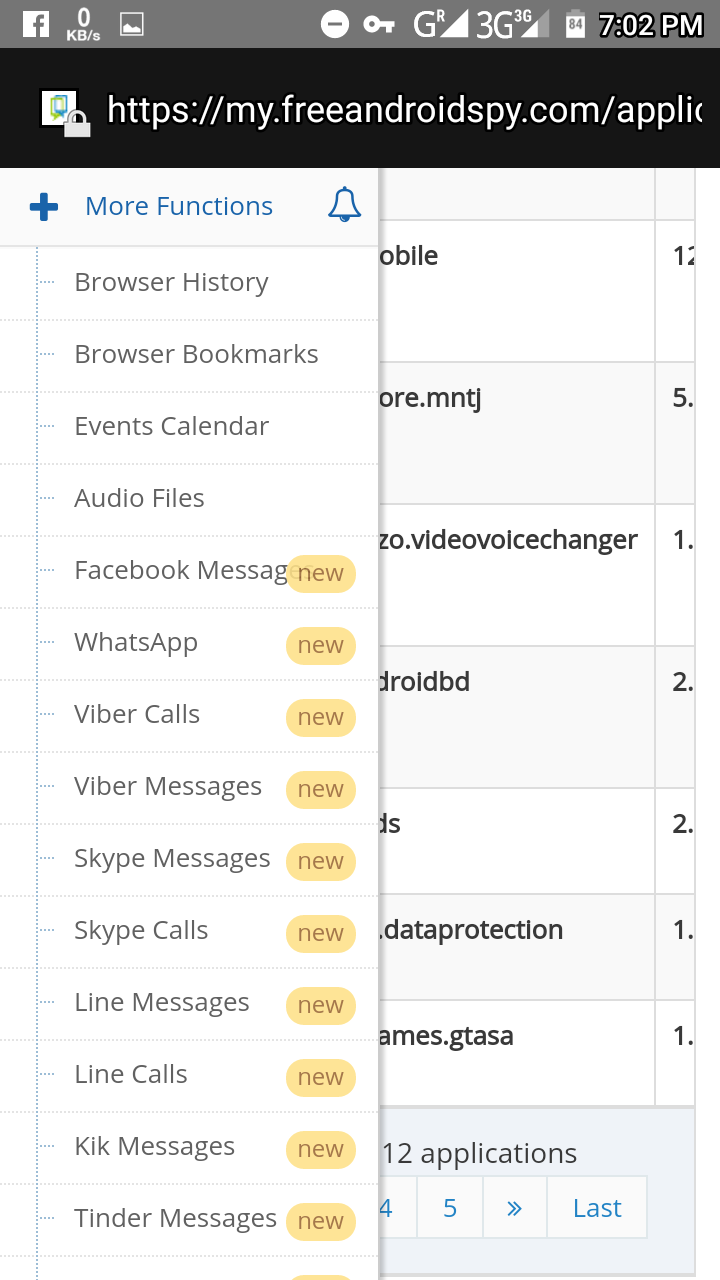720x1280 pixels.
Task: Click the notification bell icon
Action: pos(344,205)
